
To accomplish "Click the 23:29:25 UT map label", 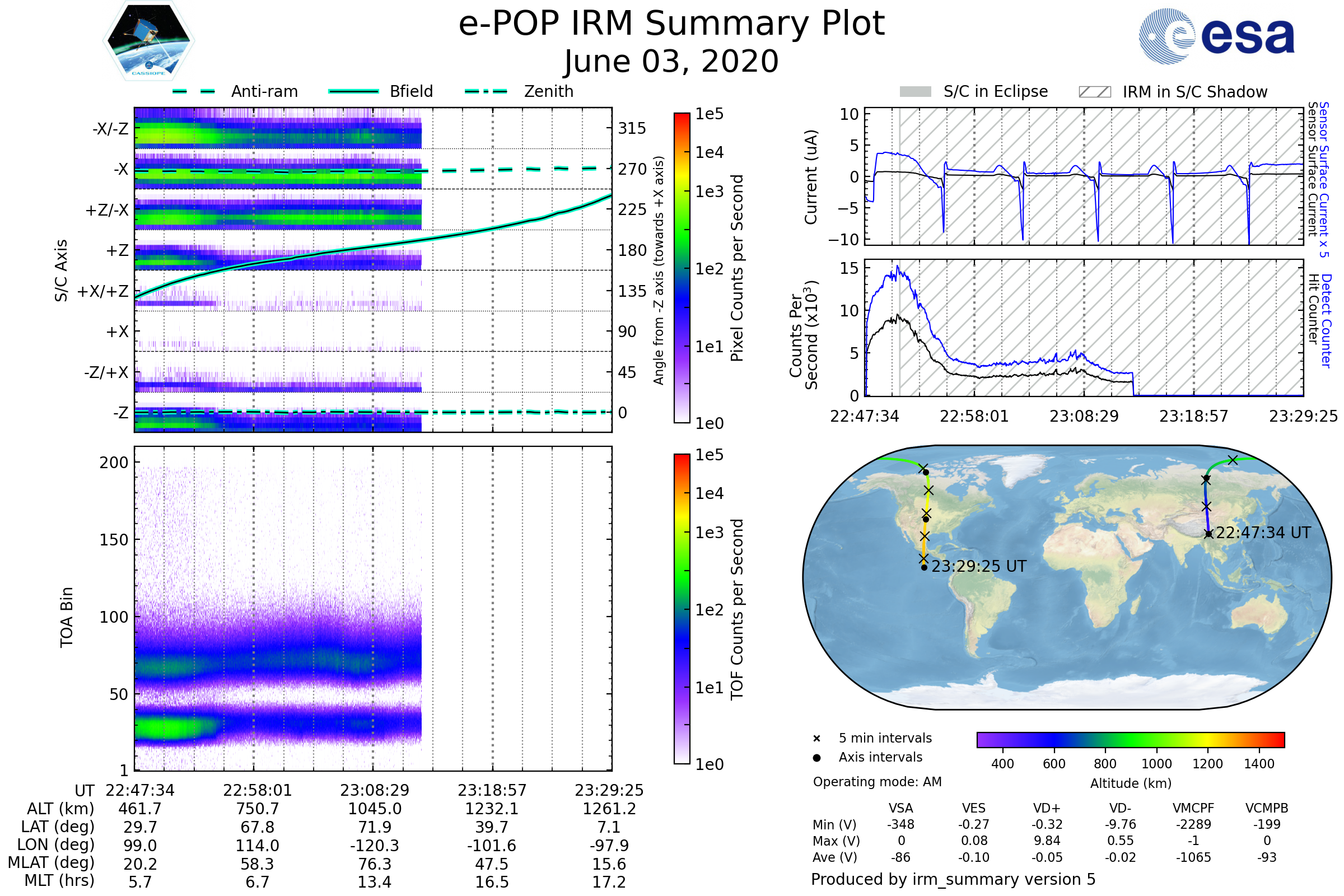I will point(979,566).
